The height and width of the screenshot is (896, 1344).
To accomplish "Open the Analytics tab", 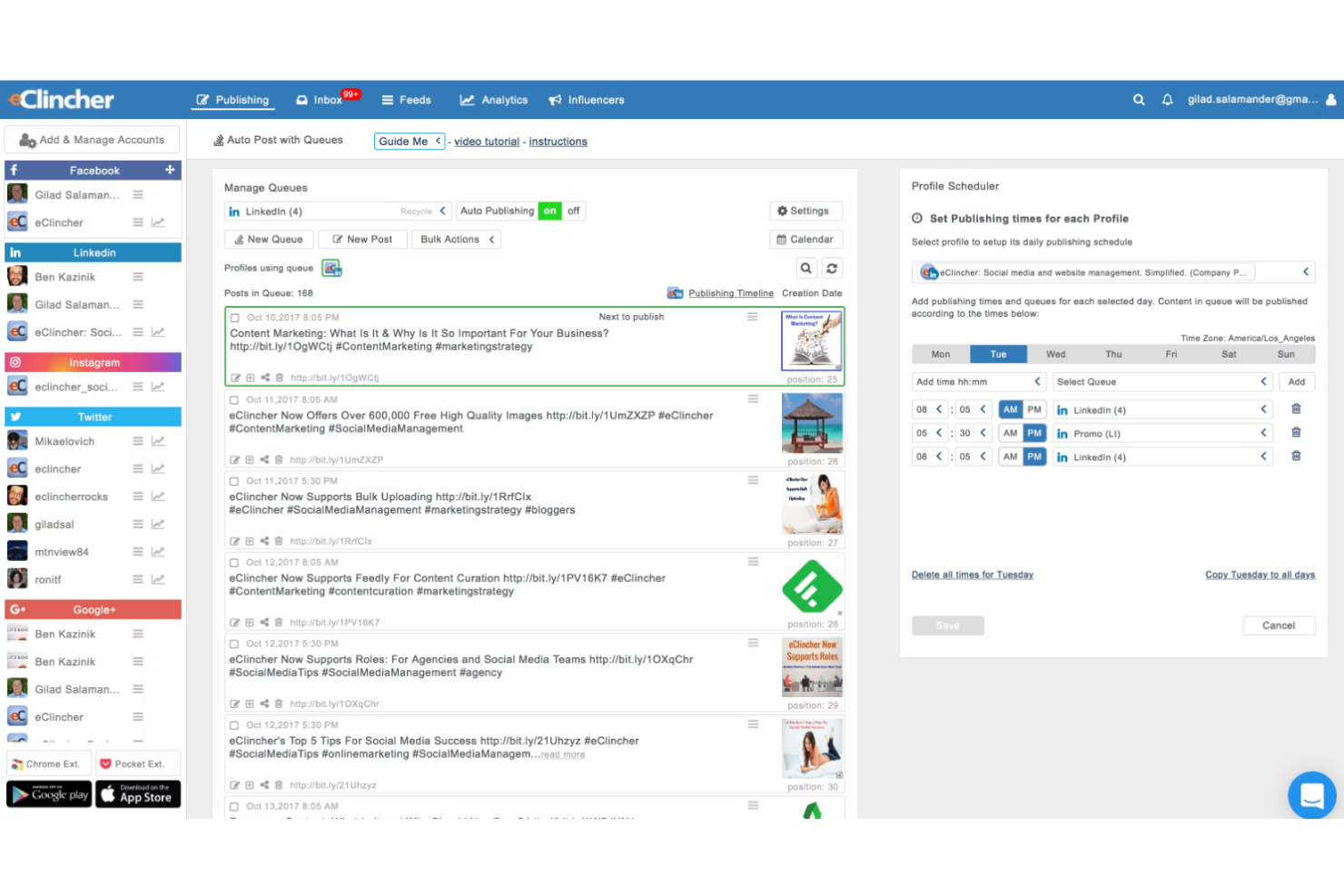I will pyautogui.click(x=494, y=100).
